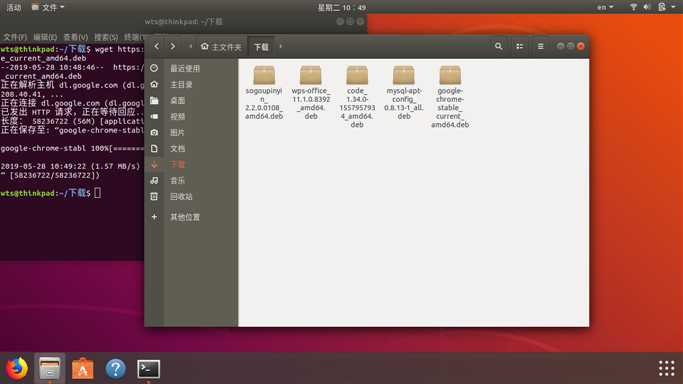The image size is (683, 384).
Task: Open 图片 in the sidebar
Action: pos(178,132)
